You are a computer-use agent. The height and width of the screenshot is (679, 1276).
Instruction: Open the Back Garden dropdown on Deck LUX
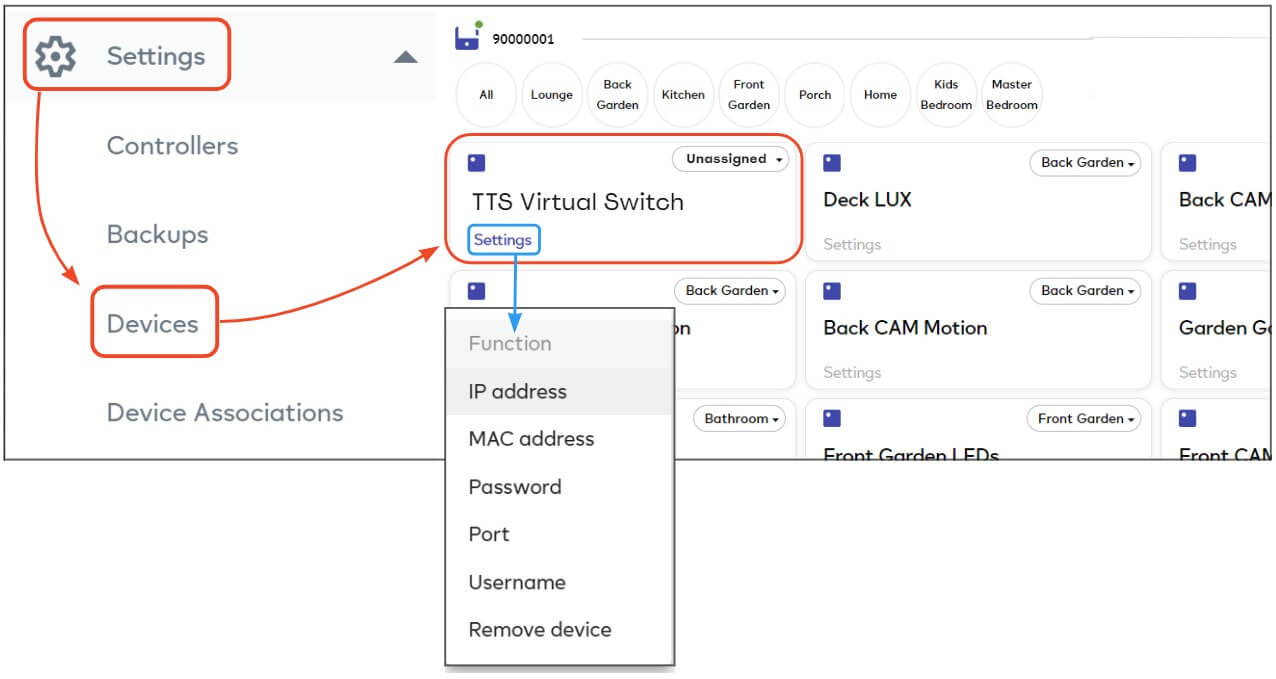coord(1085,162)
